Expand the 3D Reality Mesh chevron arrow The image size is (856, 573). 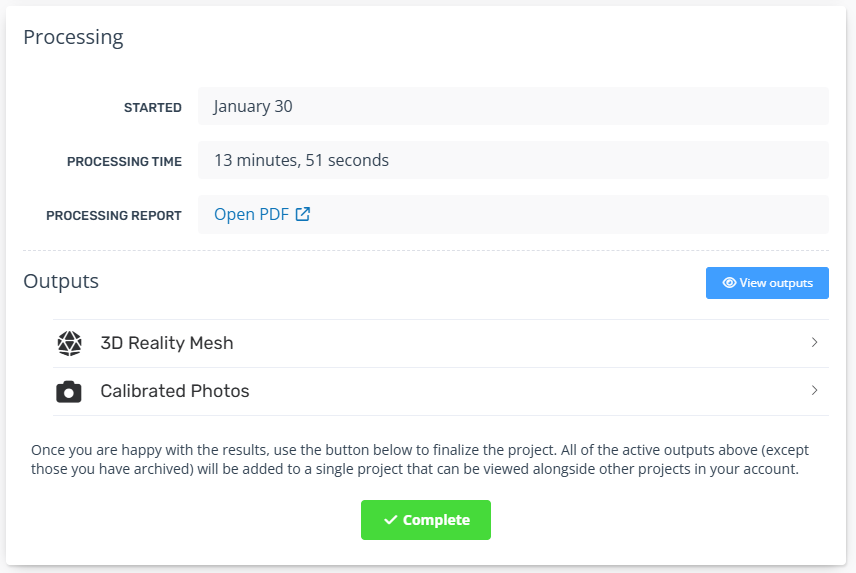pyautogui.click(x=814, y=342)
